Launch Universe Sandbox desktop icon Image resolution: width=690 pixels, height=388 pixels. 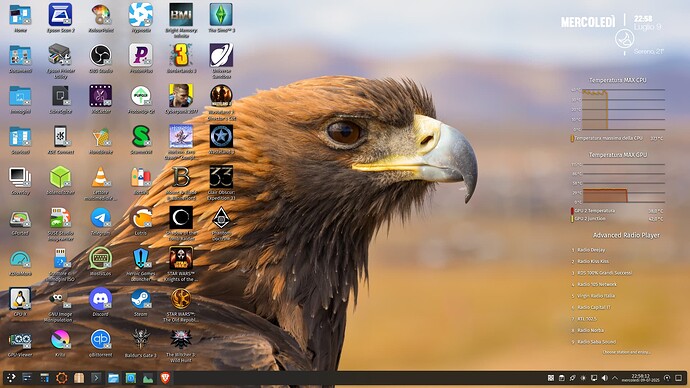click(221, 55)
